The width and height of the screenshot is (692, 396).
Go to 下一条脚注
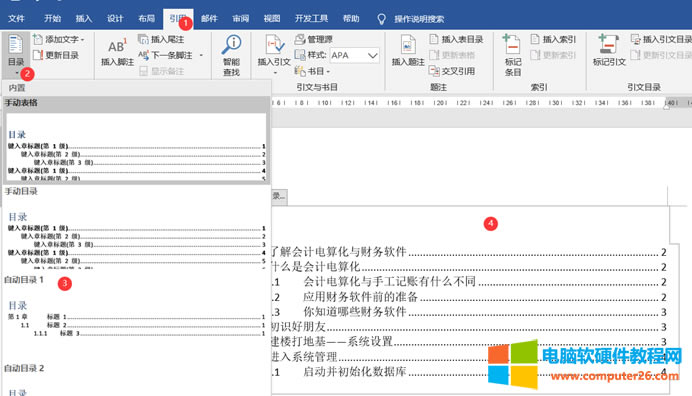166,55
